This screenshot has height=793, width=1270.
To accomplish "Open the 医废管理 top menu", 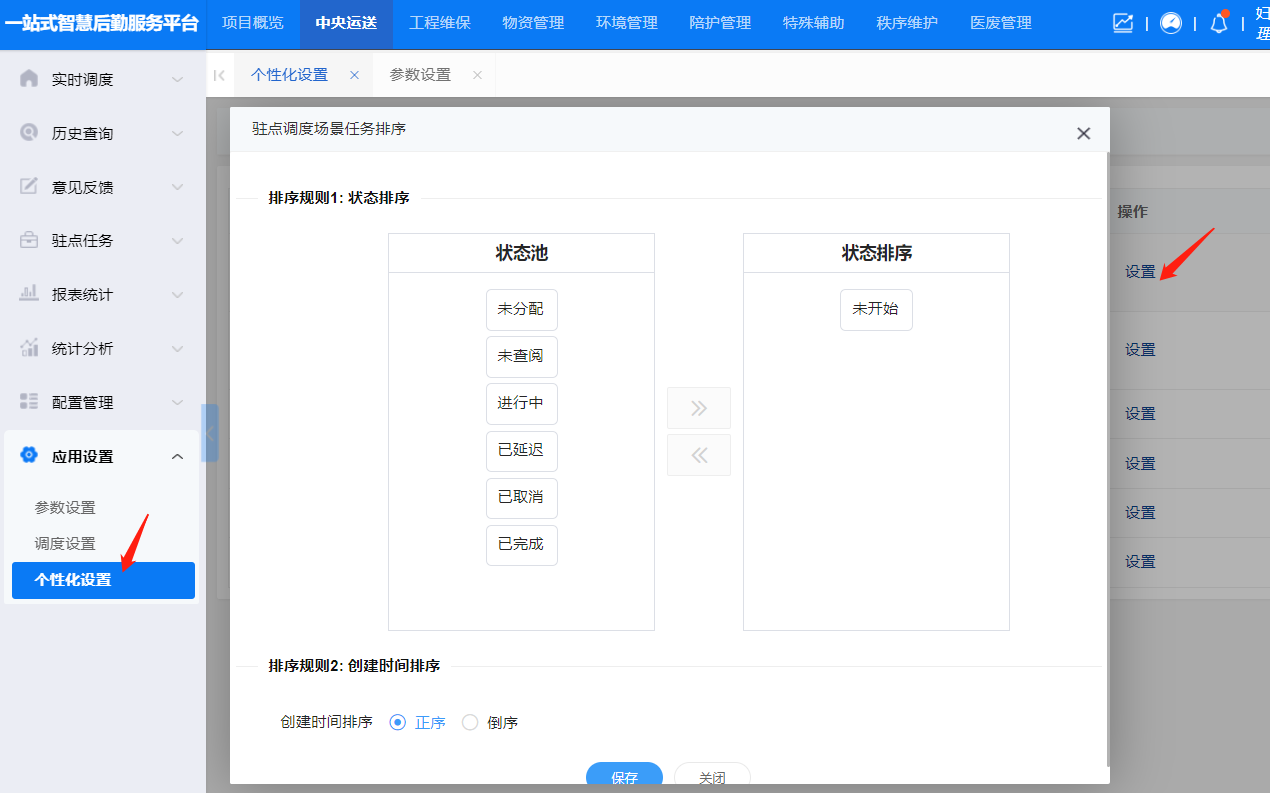I will pyautogui.click(x=1001, y=23).
